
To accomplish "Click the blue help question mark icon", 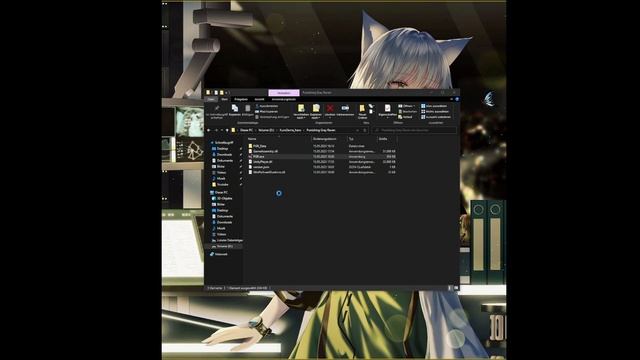I will pyautogui.click(x=457, y=99).
